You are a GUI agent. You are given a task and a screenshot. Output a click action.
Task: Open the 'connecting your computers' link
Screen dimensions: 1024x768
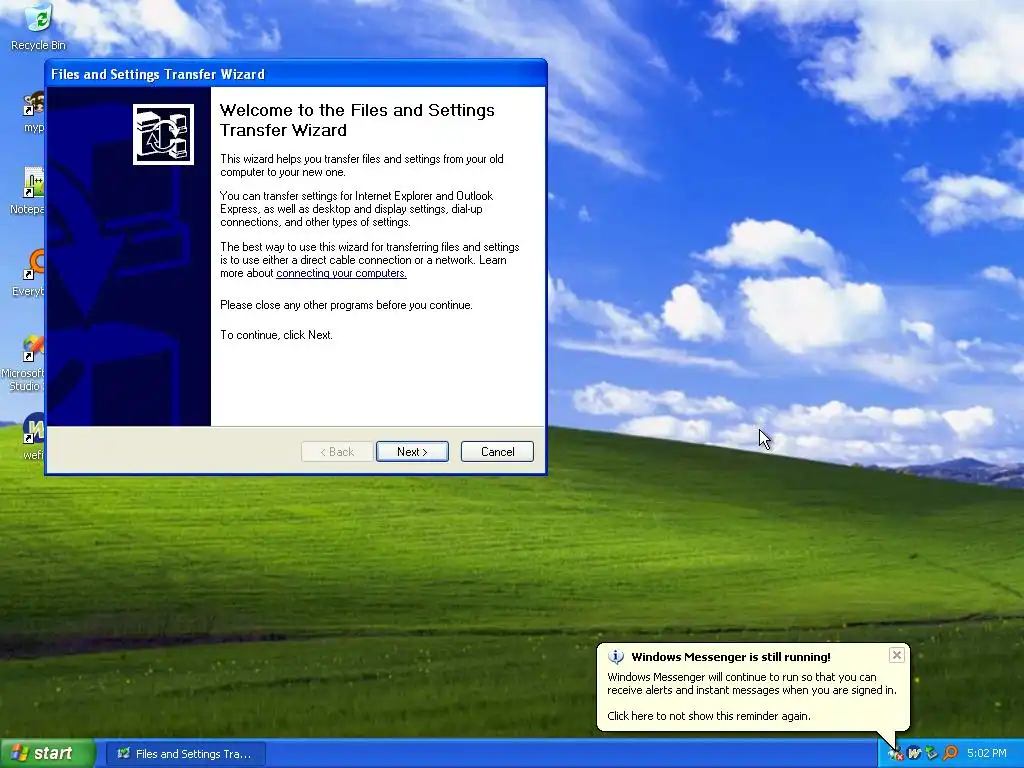[341, 274]
